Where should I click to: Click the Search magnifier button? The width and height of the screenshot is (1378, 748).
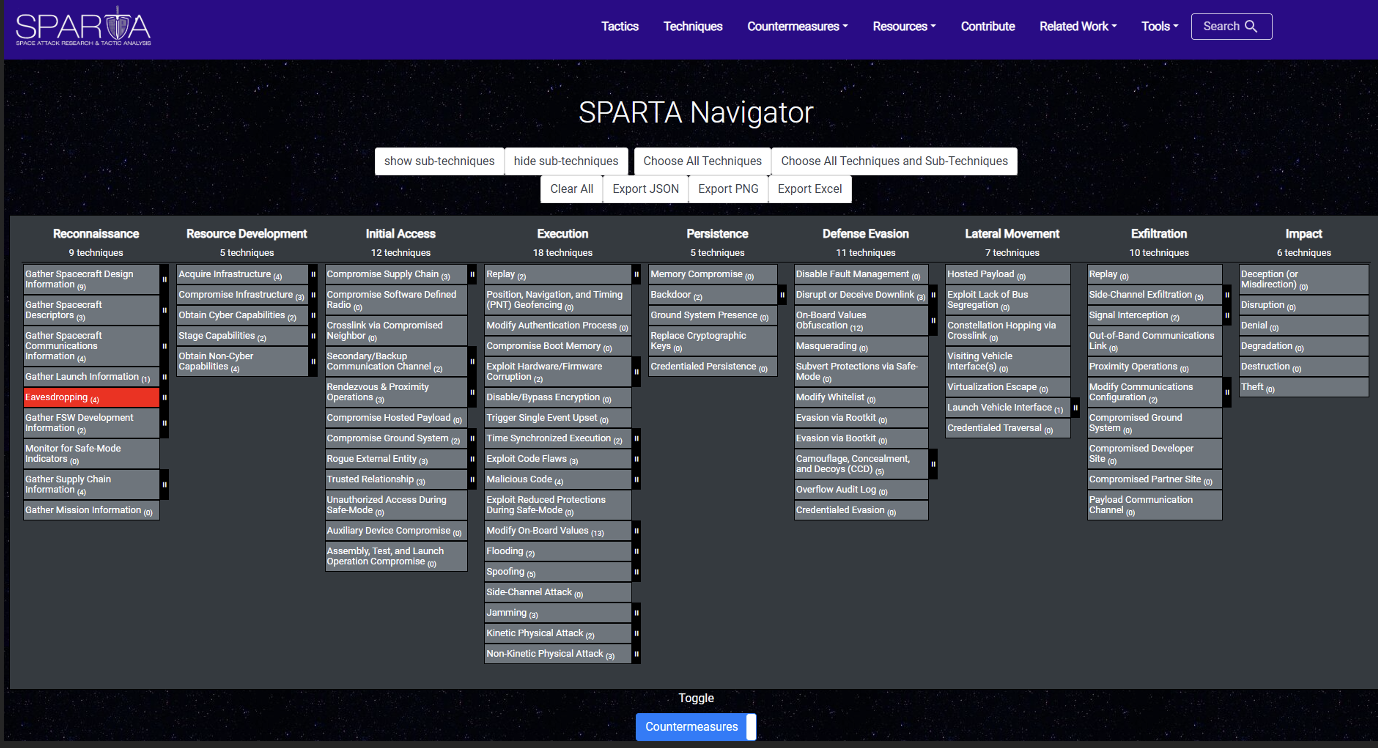coord(1231,26)
